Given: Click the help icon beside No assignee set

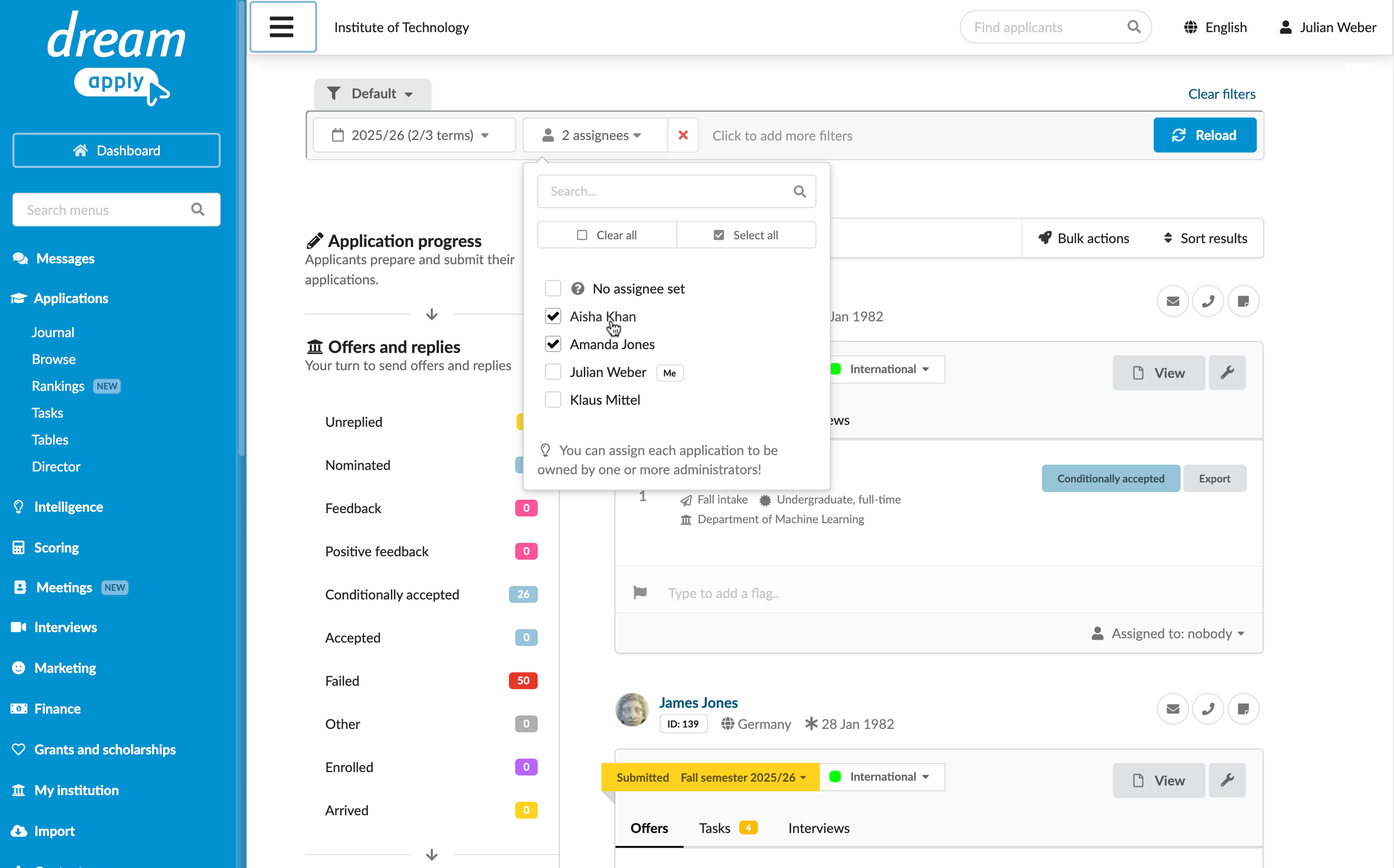Looking at the screenshot, I should 578,288.
